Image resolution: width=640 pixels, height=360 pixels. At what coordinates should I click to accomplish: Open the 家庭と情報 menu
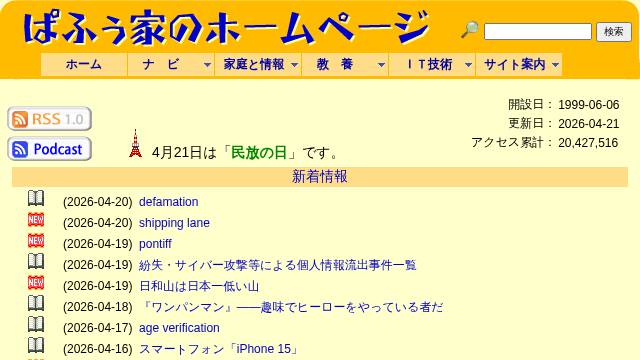tap(258, 64)
